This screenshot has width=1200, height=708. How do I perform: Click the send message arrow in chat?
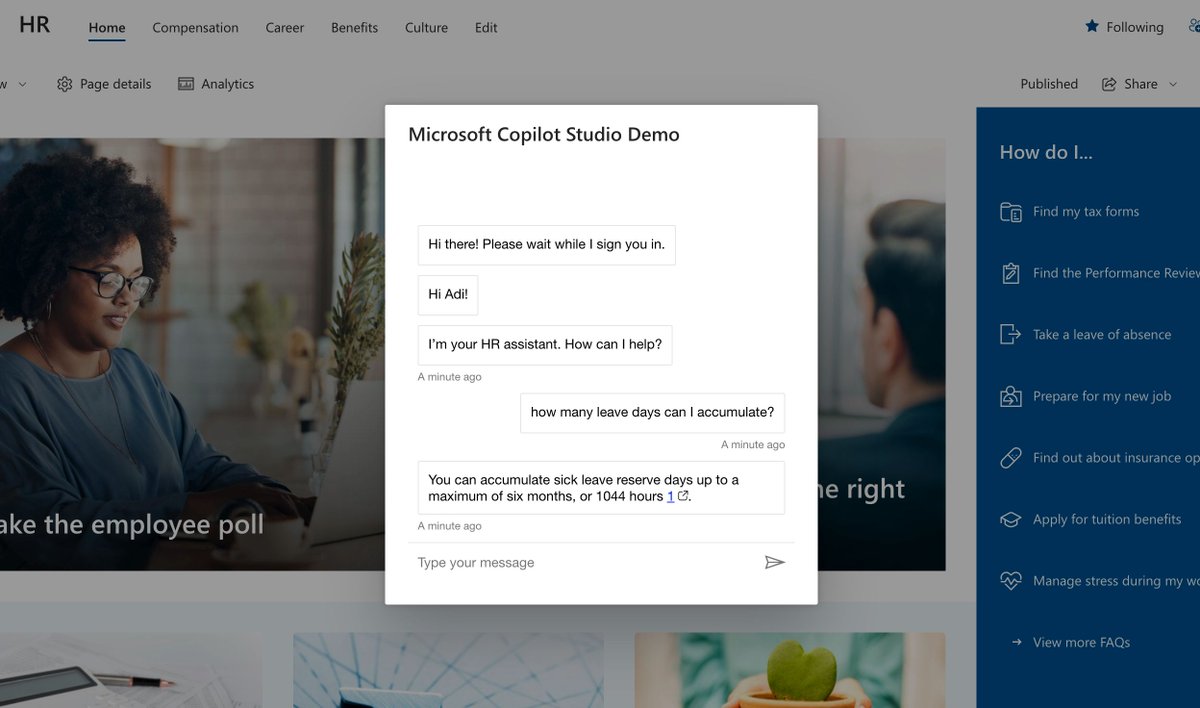coord(775,562)
